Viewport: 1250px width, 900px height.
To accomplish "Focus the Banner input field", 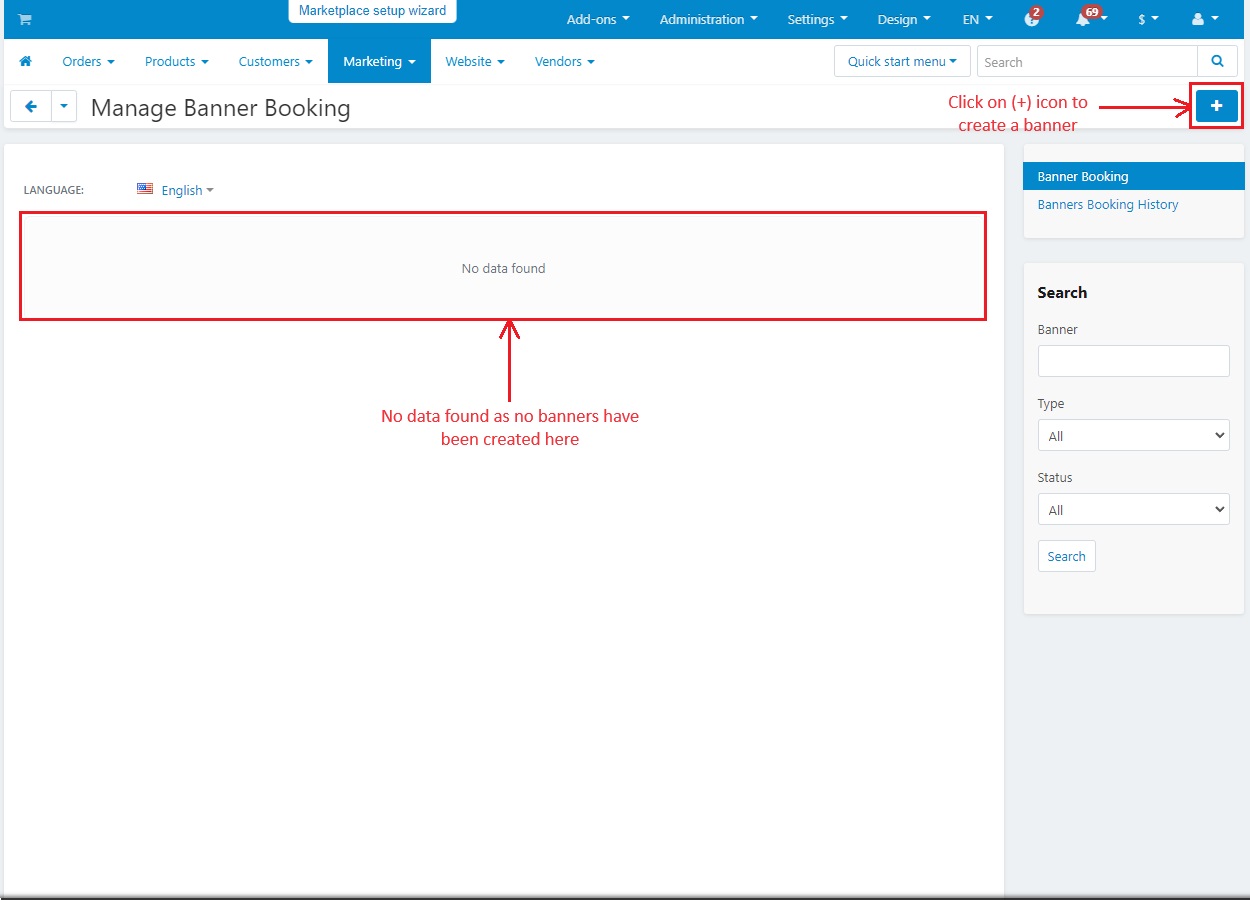I will [1134, 361].
